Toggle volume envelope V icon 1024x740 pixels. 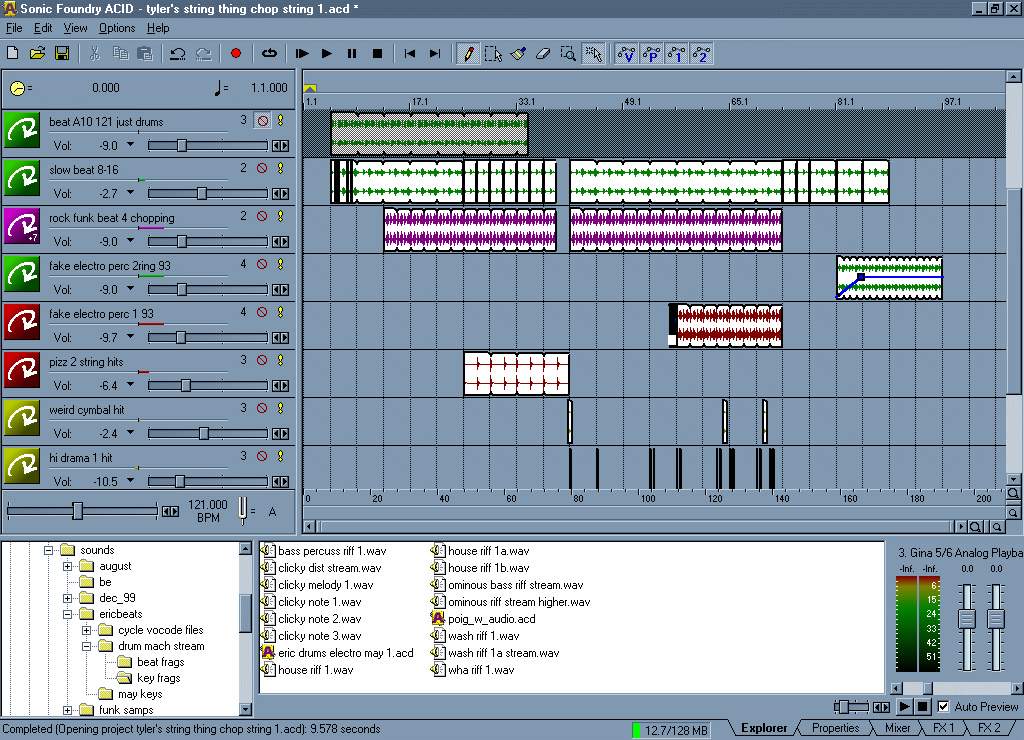coord(626,54)
